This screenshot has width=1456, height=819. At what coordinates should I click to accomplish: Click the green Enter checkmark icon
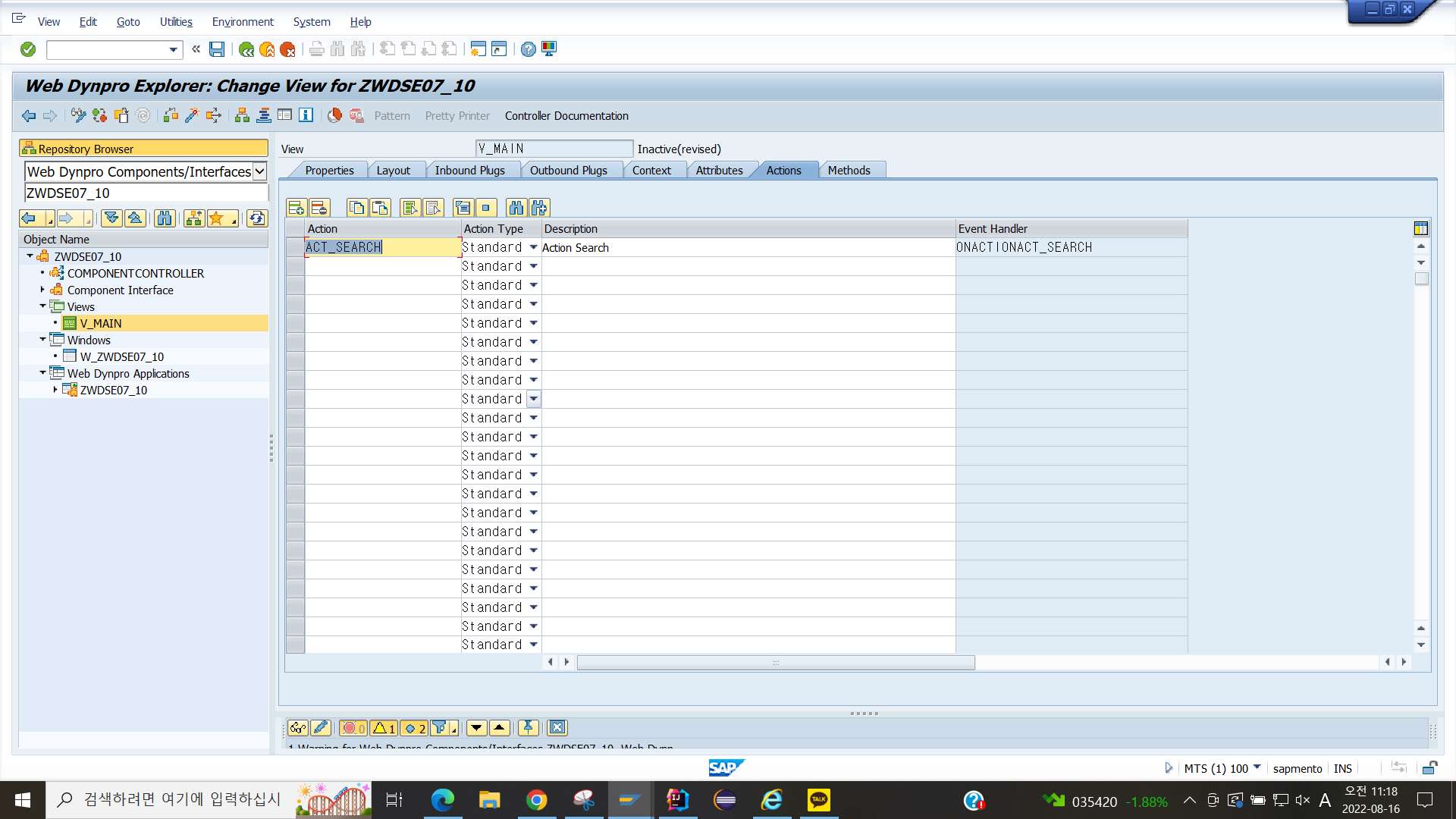[28, 49]
